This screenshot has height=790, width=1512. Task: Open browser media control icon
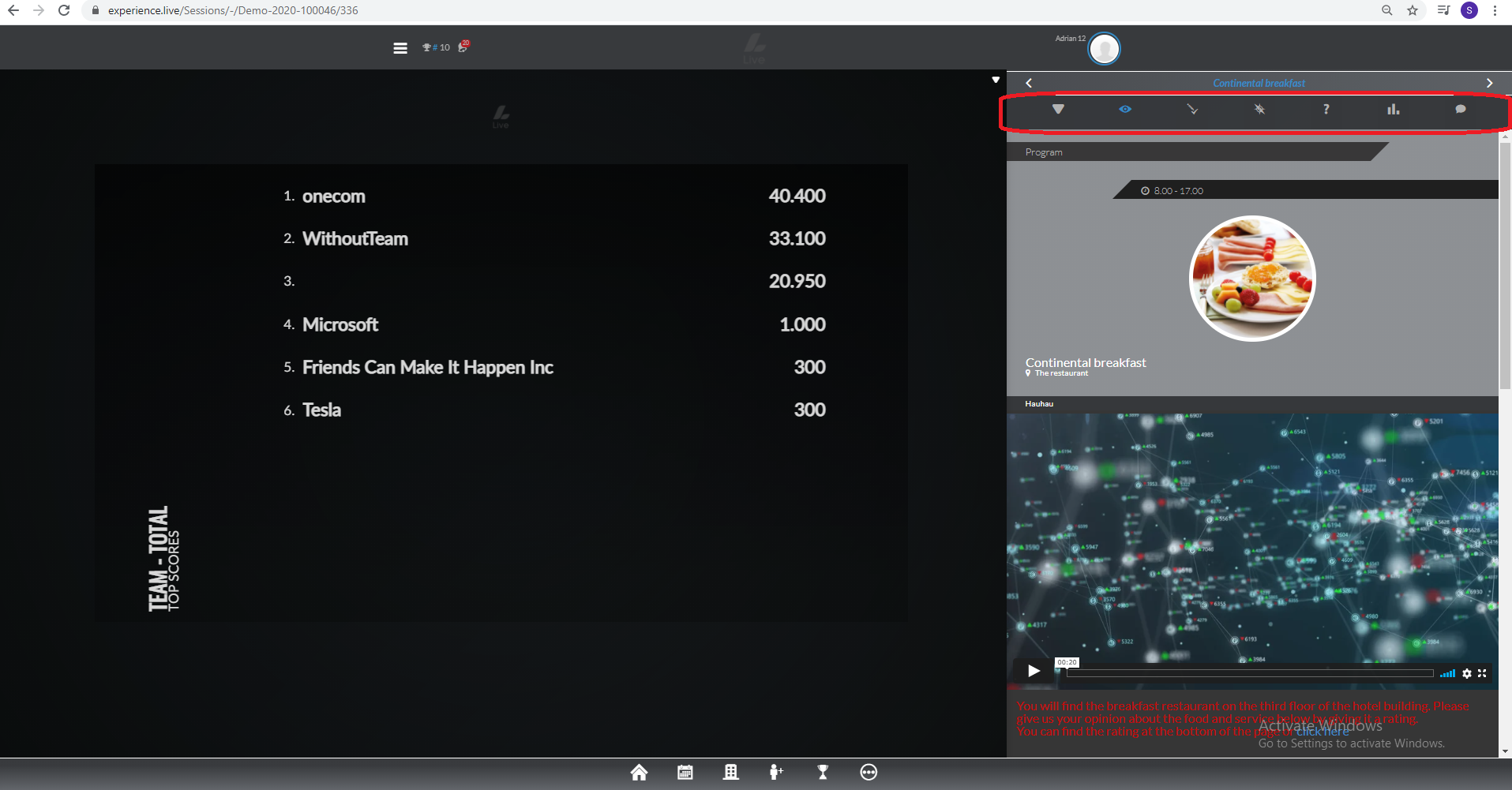point(1443,10)
